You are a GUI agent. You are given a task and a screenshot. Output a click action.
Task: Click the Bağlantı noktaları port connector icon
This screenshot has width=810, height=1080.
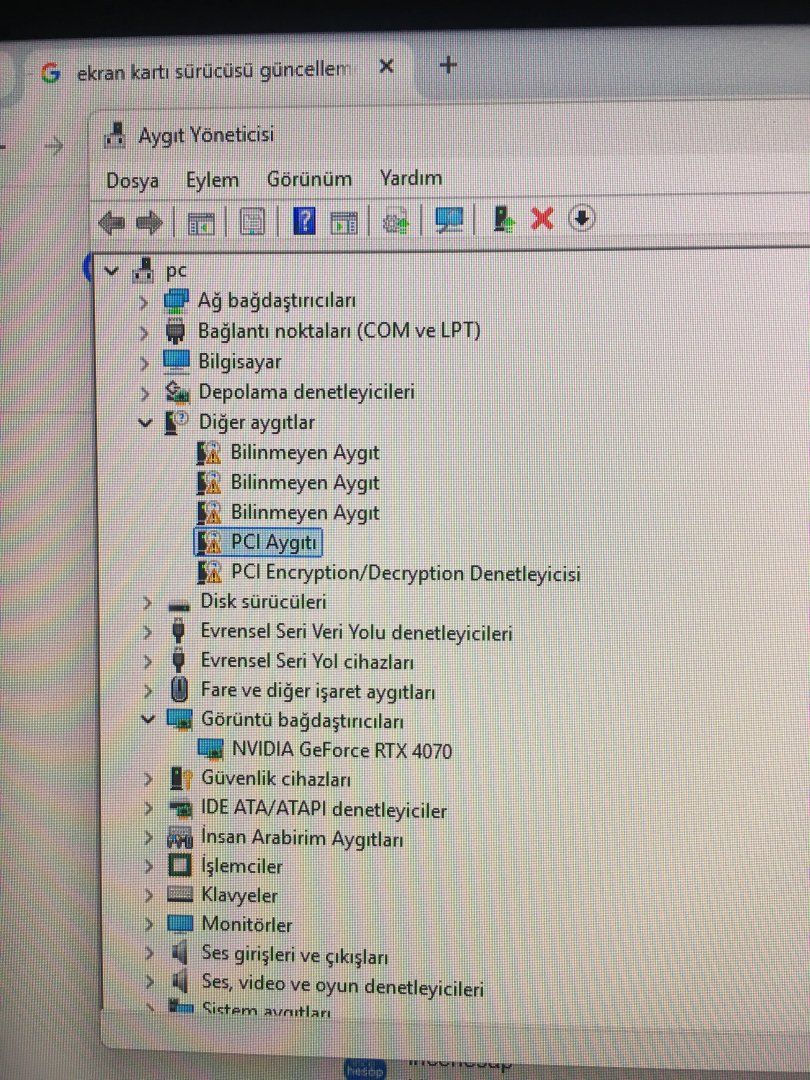[x=176, y=332]
